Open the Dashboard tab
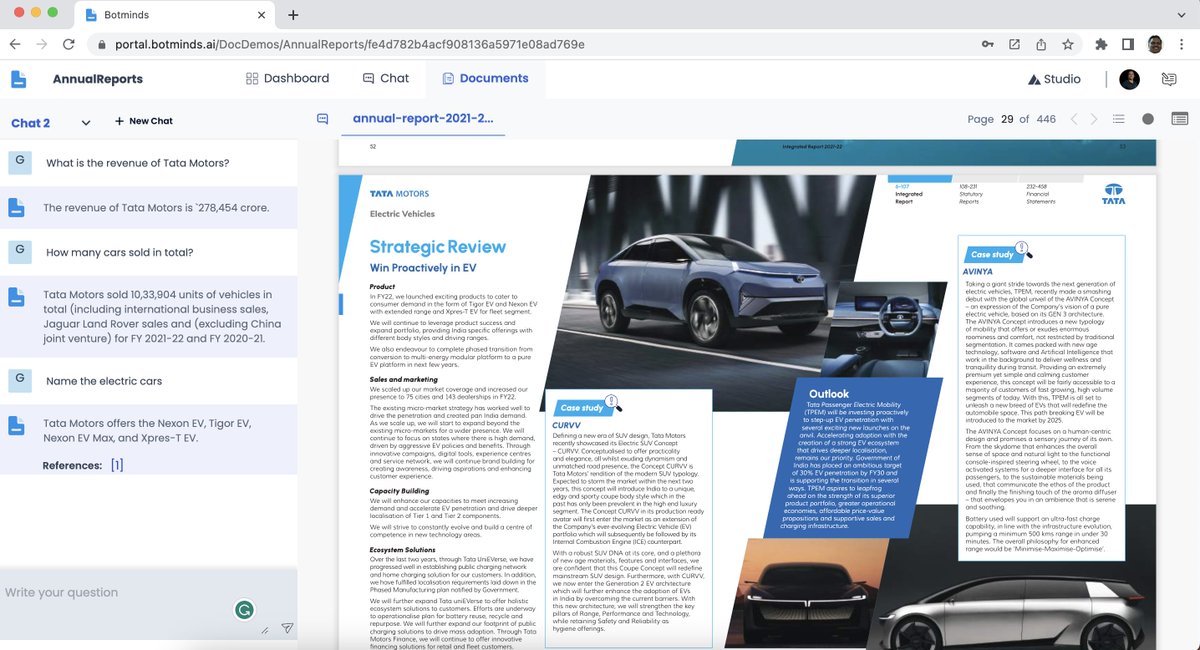The image size is (1200, 650). click(x=287, y=78)
